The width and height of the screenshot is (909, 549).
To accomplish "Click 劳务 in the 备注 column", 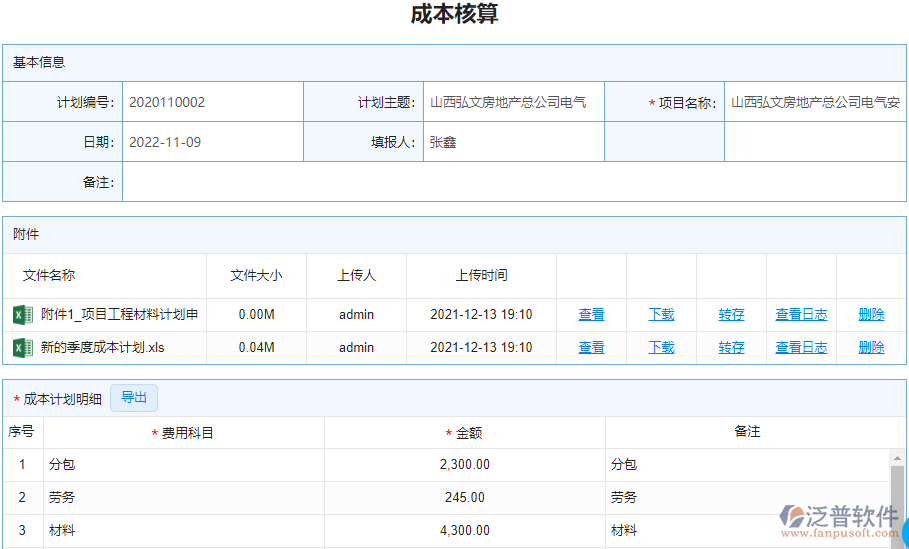I will click(624, 498).
